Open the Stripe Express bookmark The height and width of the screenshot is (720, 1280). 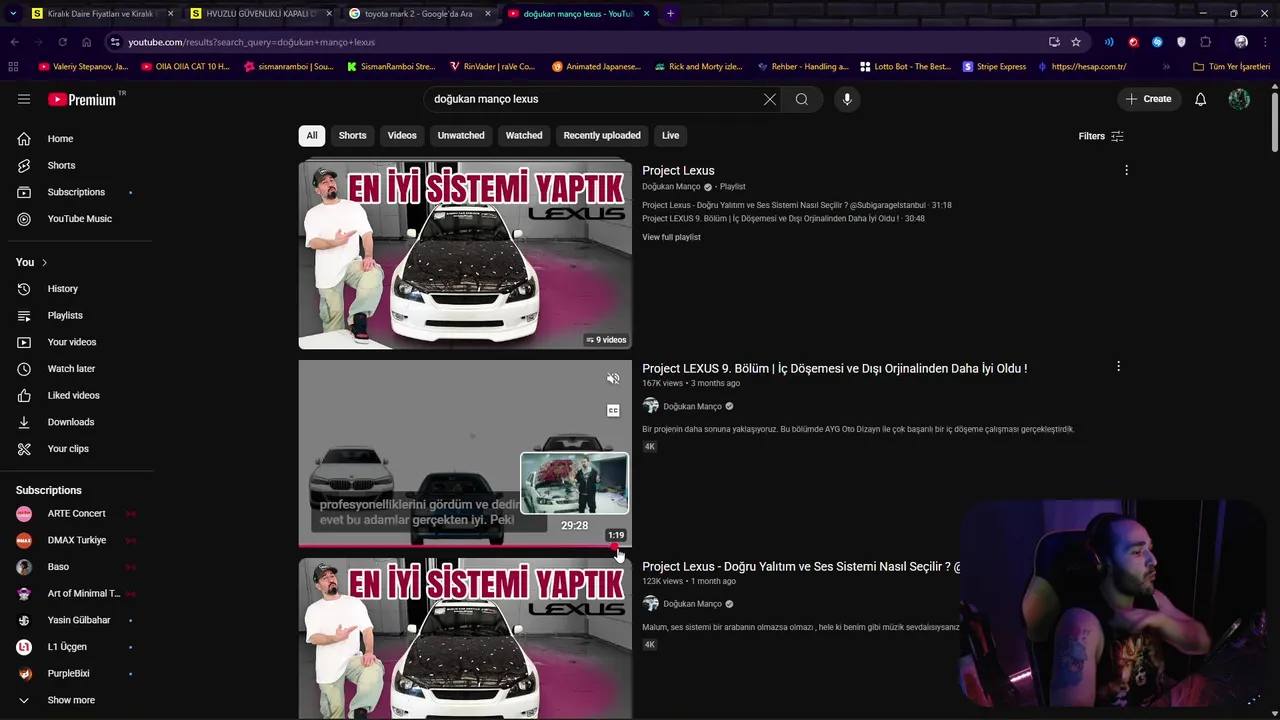click(994, 67)
